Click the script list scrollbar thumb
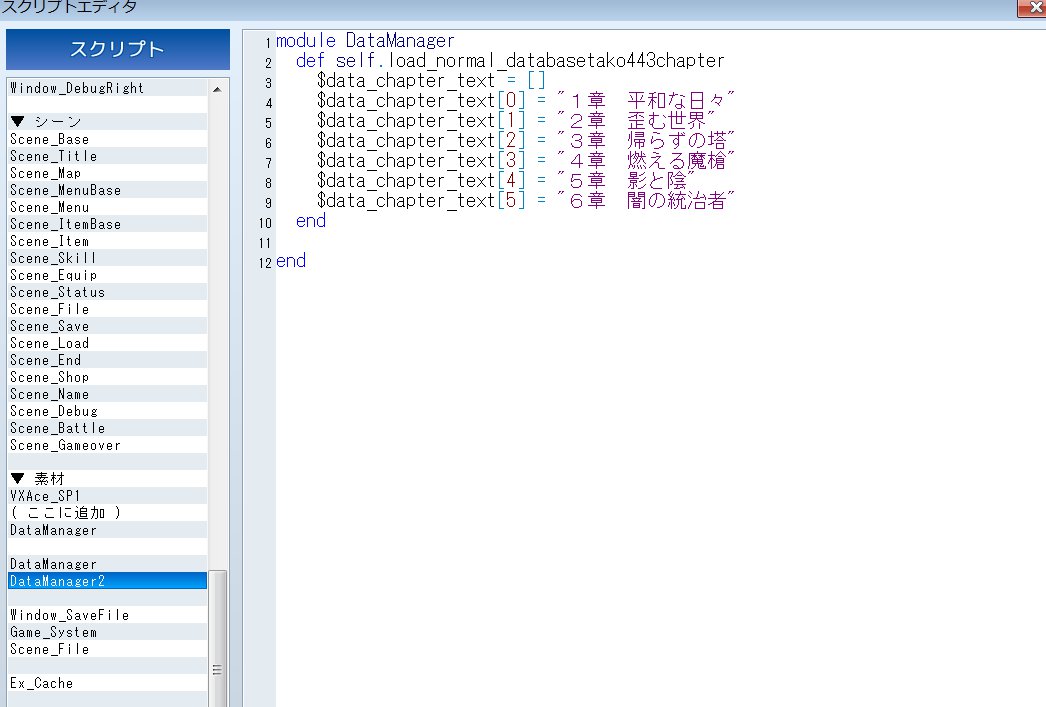This screenshot has width=1046, height=707. click(217, 640)
